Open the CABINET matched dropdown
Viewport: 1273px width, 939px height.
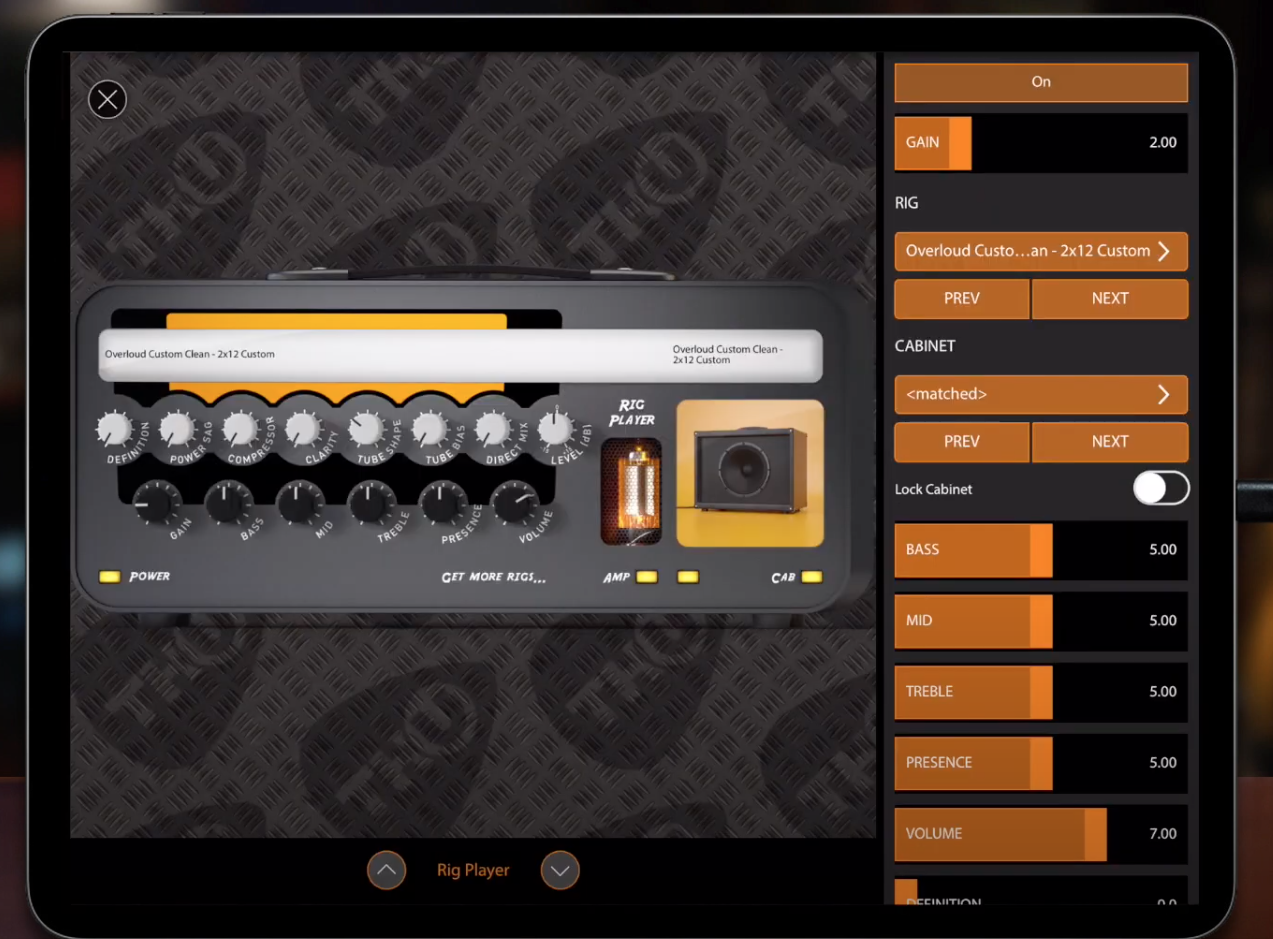pos(1041,394)
